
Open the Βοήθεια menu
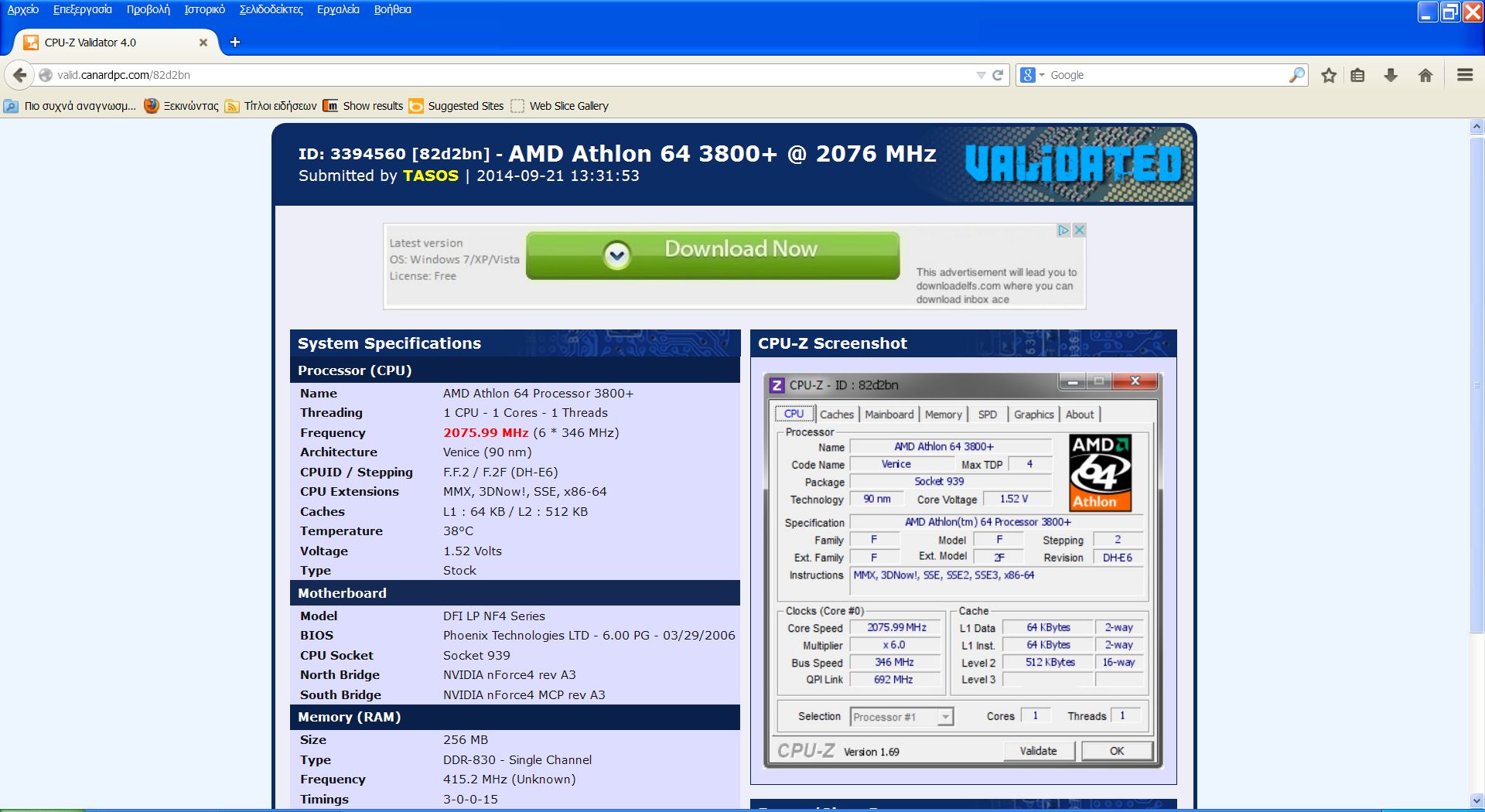point(393,9)
